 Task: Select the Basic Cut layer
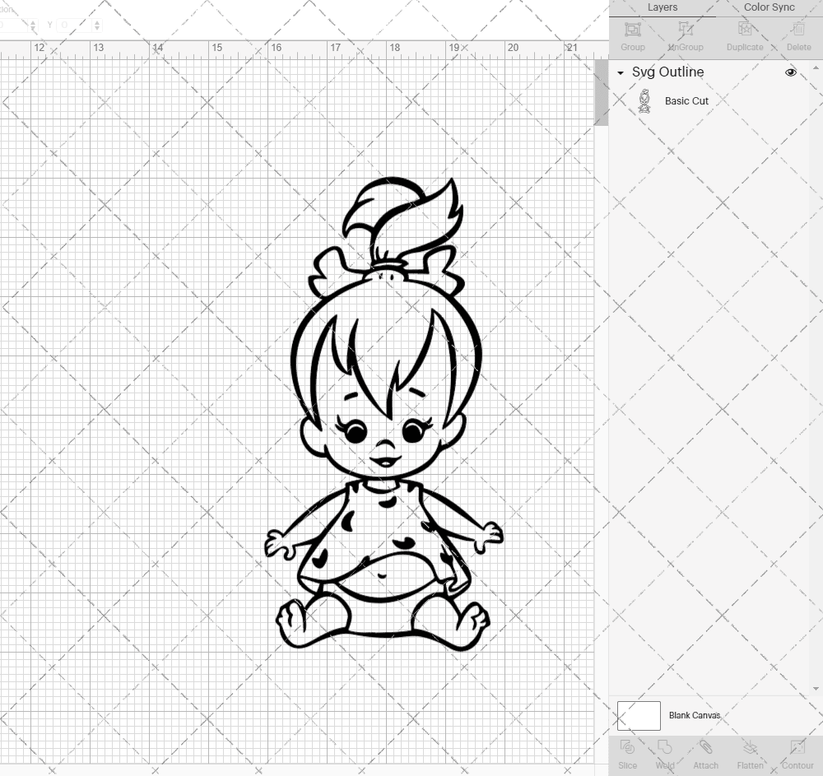687,100
